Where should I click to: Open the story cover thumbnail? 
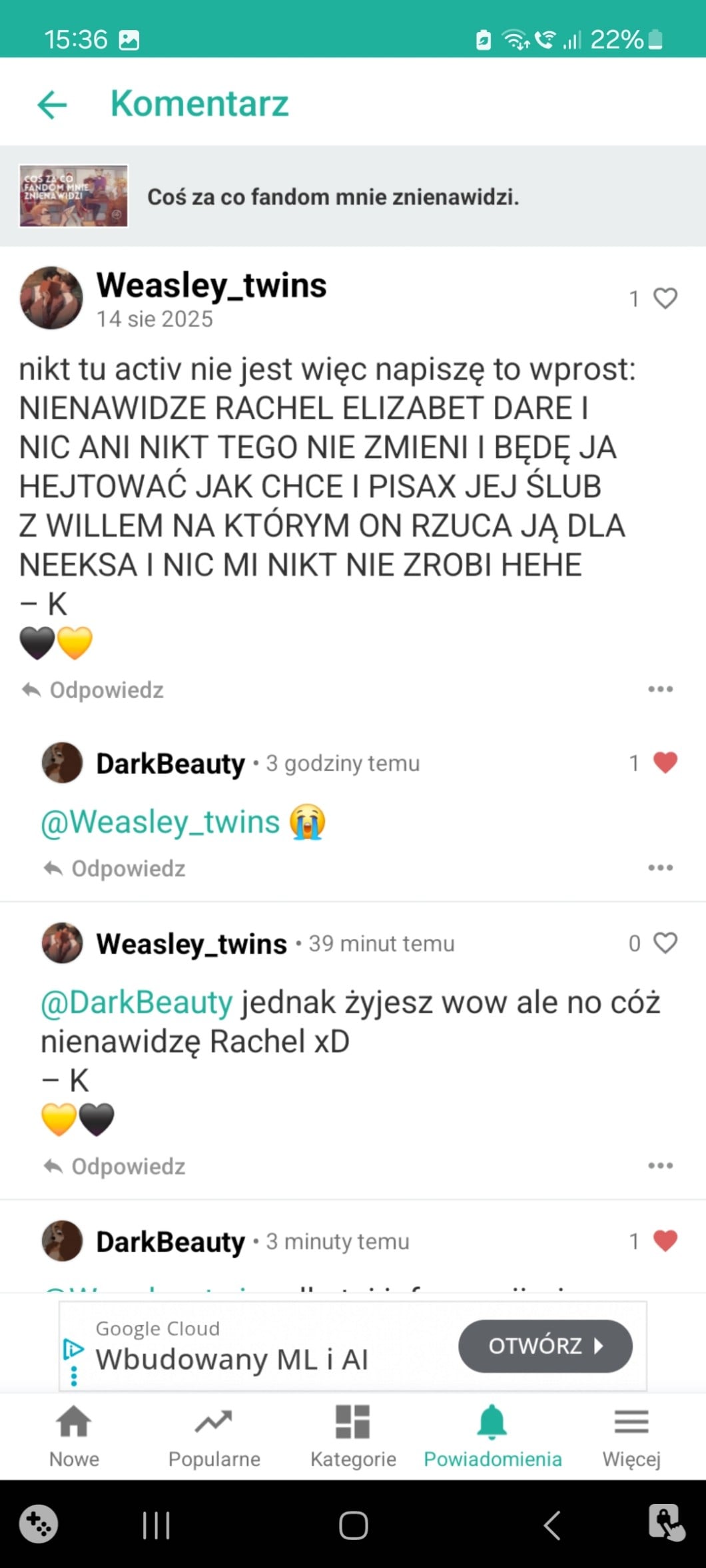[73, 196]
